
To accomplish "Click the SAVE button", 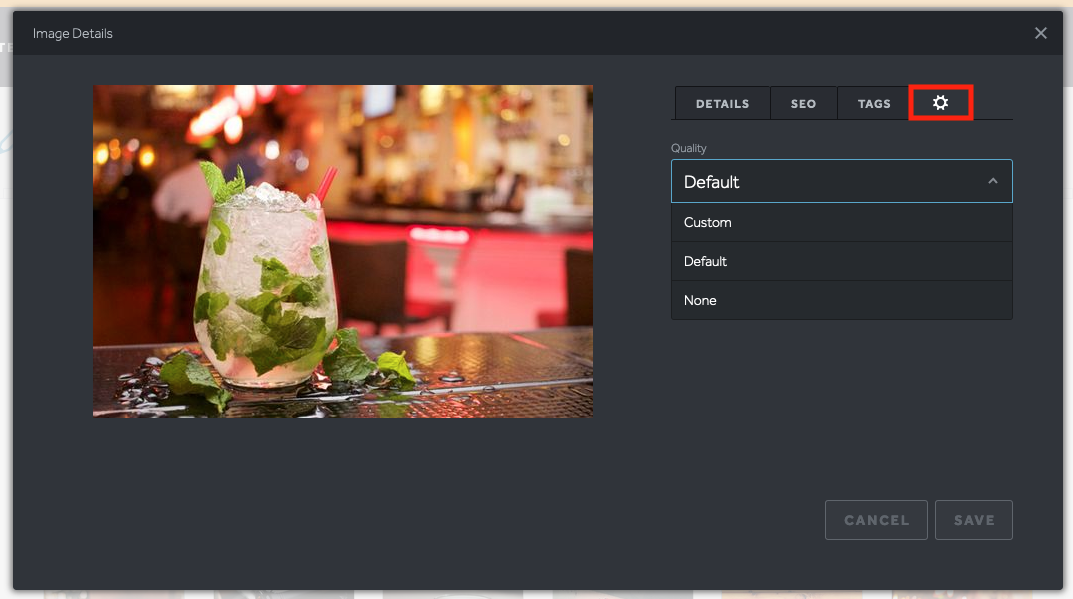I will [973, 519].
